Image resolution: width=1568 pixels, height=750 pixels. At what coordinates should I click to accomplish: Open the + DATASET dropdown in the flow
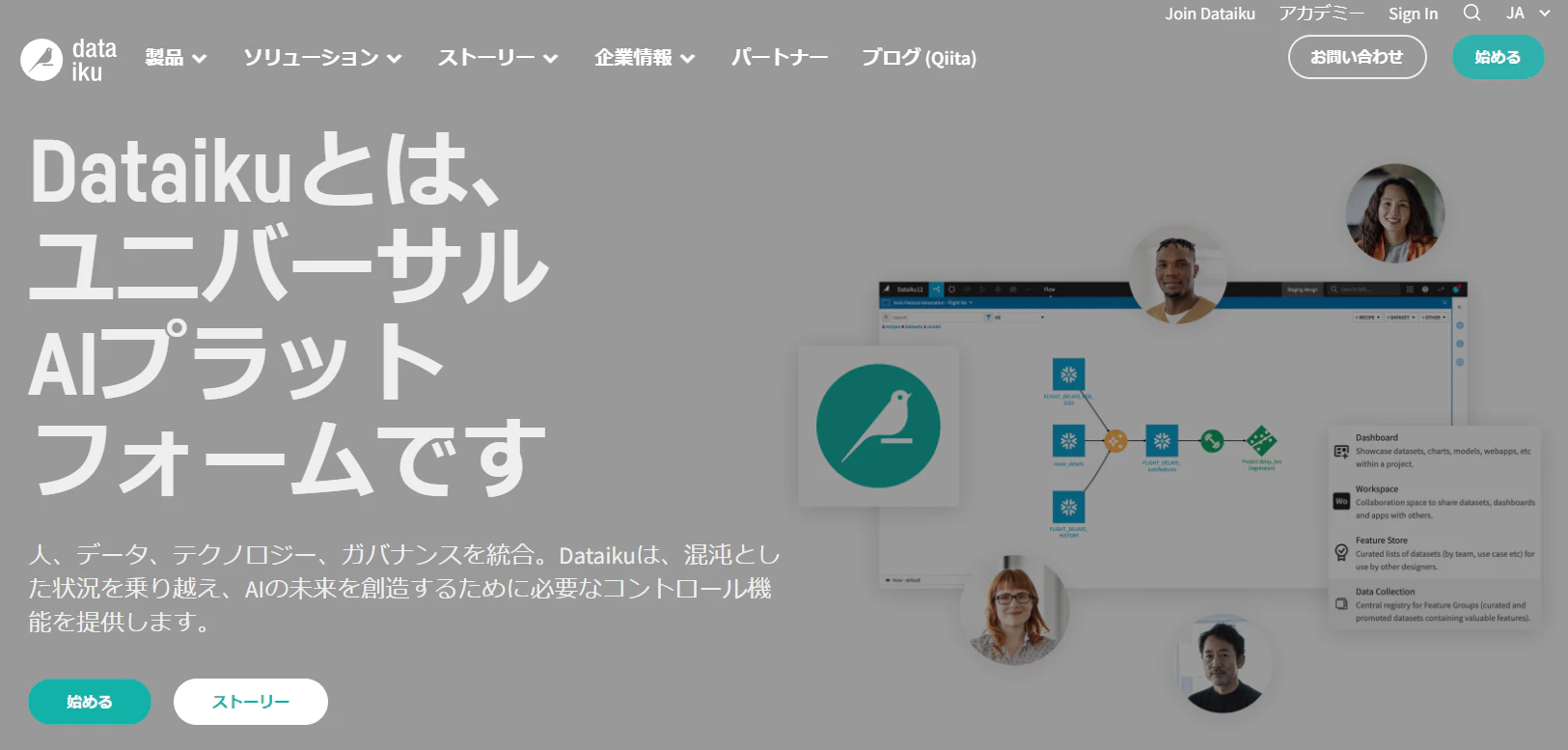(x=1400, y=317)
